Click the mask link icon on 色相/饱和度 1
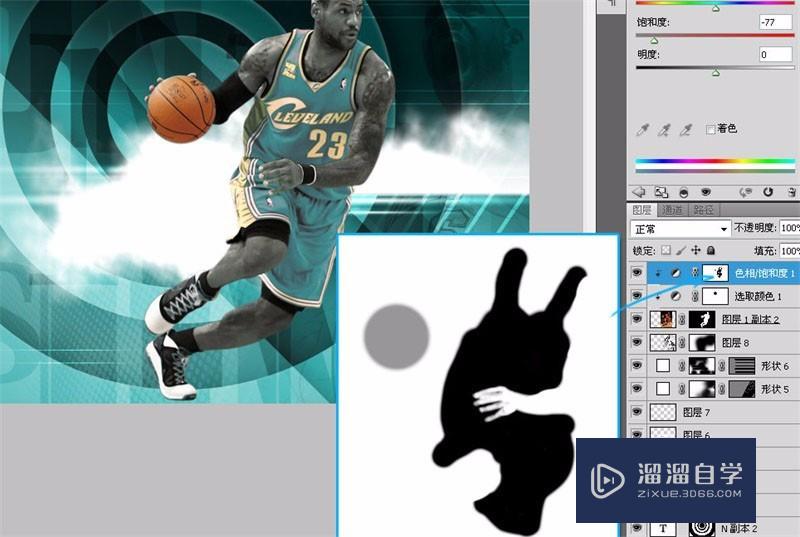 [695, 273]
